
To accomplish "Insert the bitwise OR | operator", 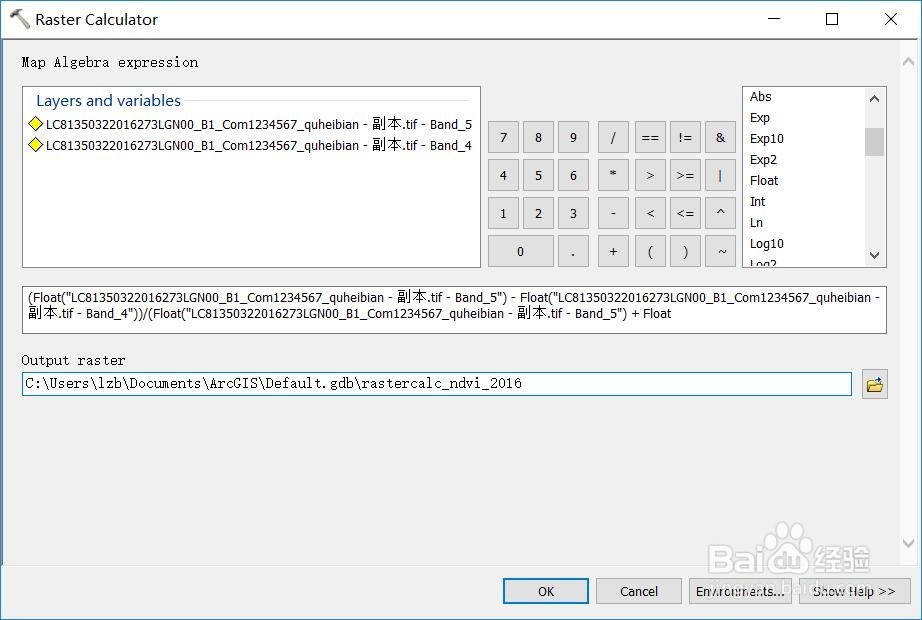I will pos(720,175).
